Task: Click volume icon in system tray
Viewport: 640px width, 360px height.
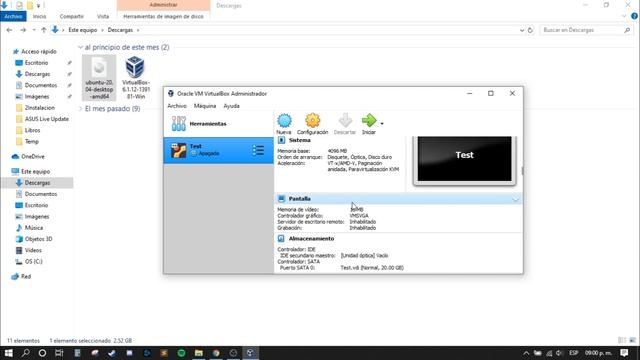Action: click(559, 353)
